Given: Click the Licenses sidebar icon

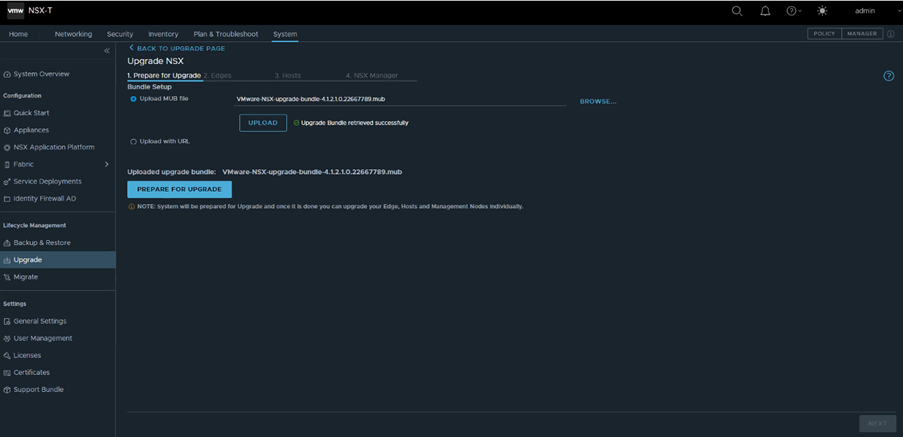Looking at the screenshot, I should click(x=7, y=355).
